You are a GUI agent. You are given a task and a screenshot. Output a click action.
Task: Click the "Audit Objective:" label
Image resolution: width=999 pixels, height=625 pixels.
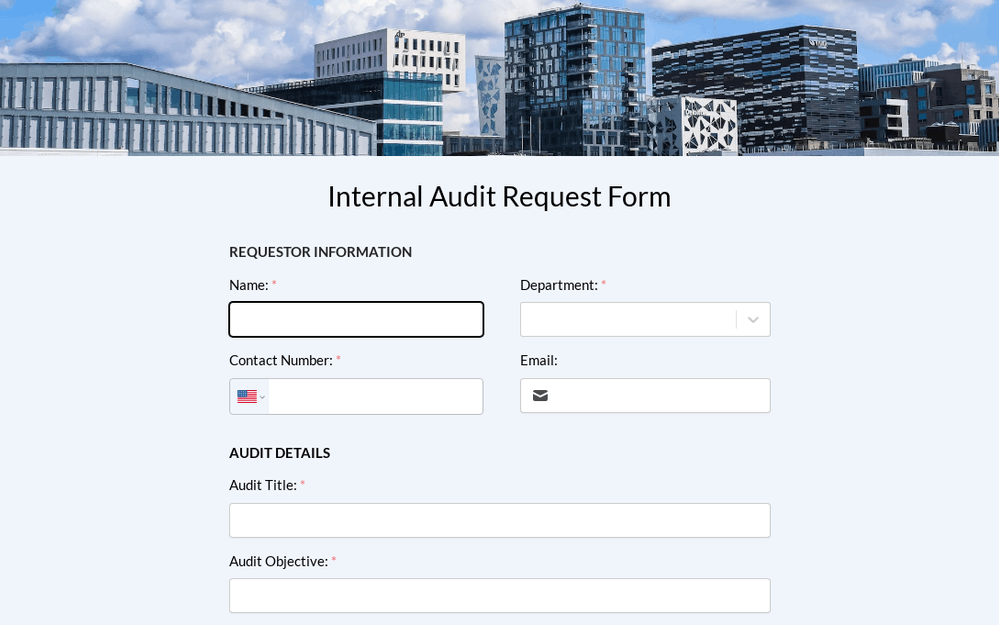tap(278, 561)
